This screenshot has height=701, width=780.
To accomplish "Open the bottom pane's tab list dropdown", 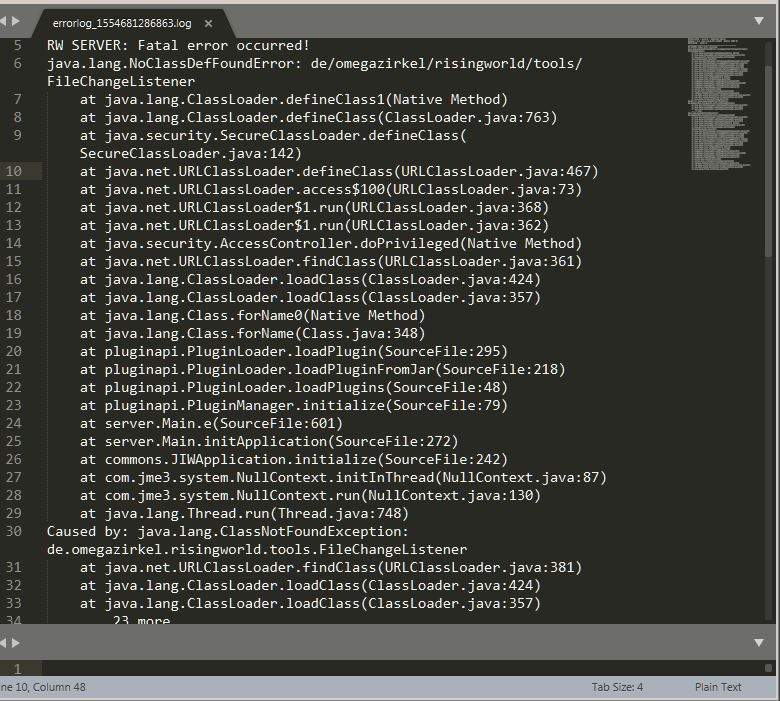I will 759,642.
